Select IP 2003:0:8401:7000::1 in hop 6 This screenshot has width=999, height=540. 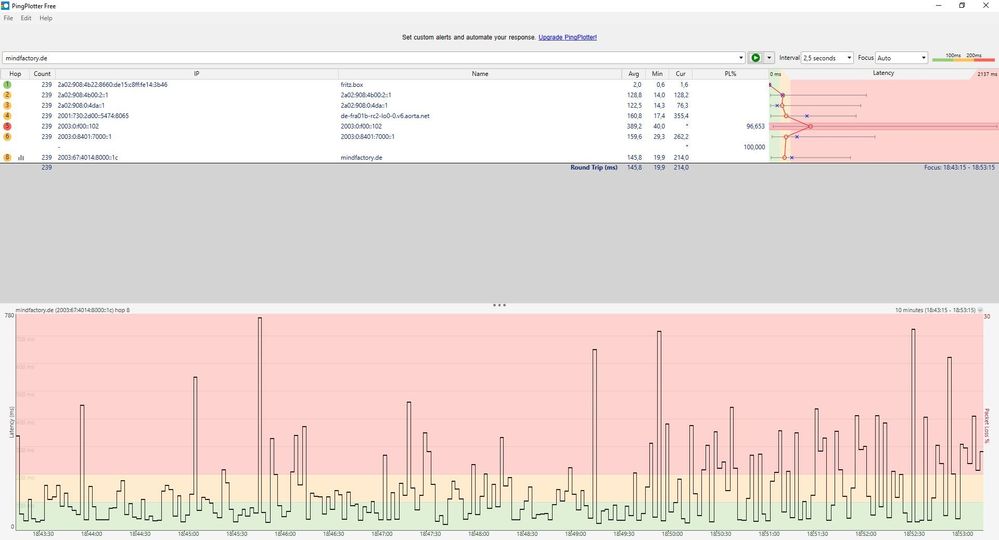pyautogui.click(x=85, y=136)
